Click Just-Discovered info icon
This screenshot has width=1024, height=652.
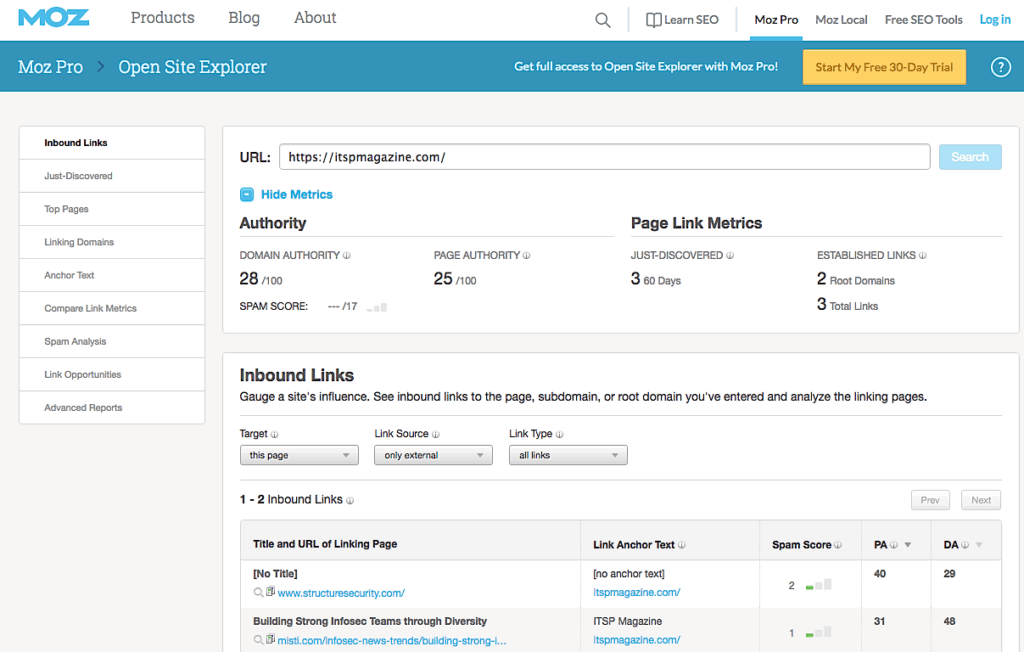[730, 255]
